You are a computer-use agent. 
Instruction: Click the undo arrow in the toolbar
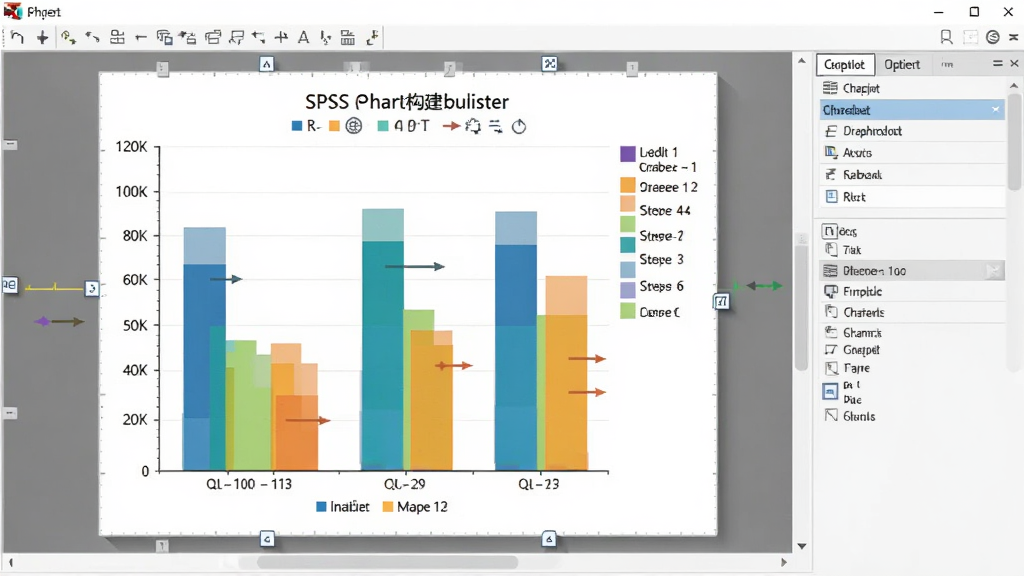pos(18,37)
